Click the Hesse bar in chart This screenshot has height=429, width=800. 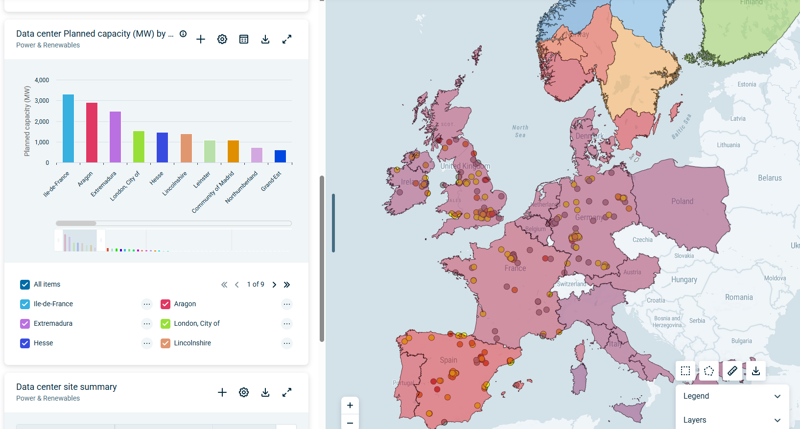point(162,147)
